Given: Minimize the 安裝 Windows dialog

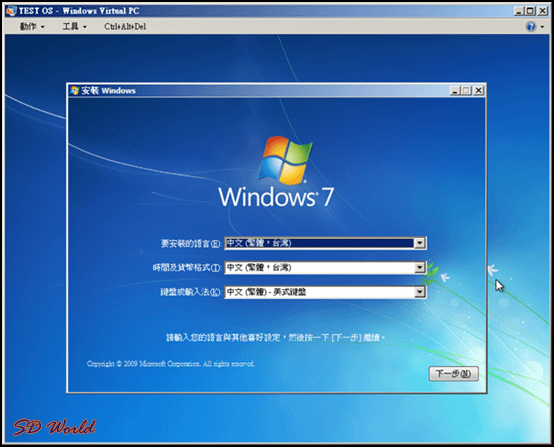Looking at the screenshot, I should point(455,91).
